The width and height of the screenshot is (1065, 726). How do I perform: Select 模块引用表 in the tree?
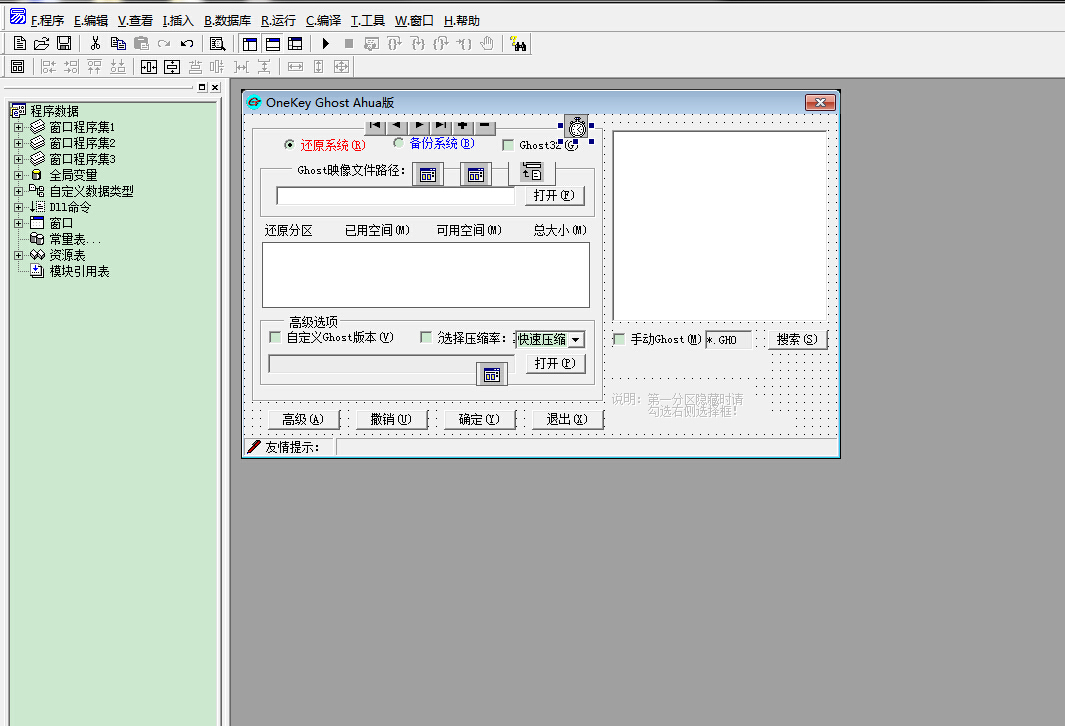pyautogui.click(x=79, y=272)
